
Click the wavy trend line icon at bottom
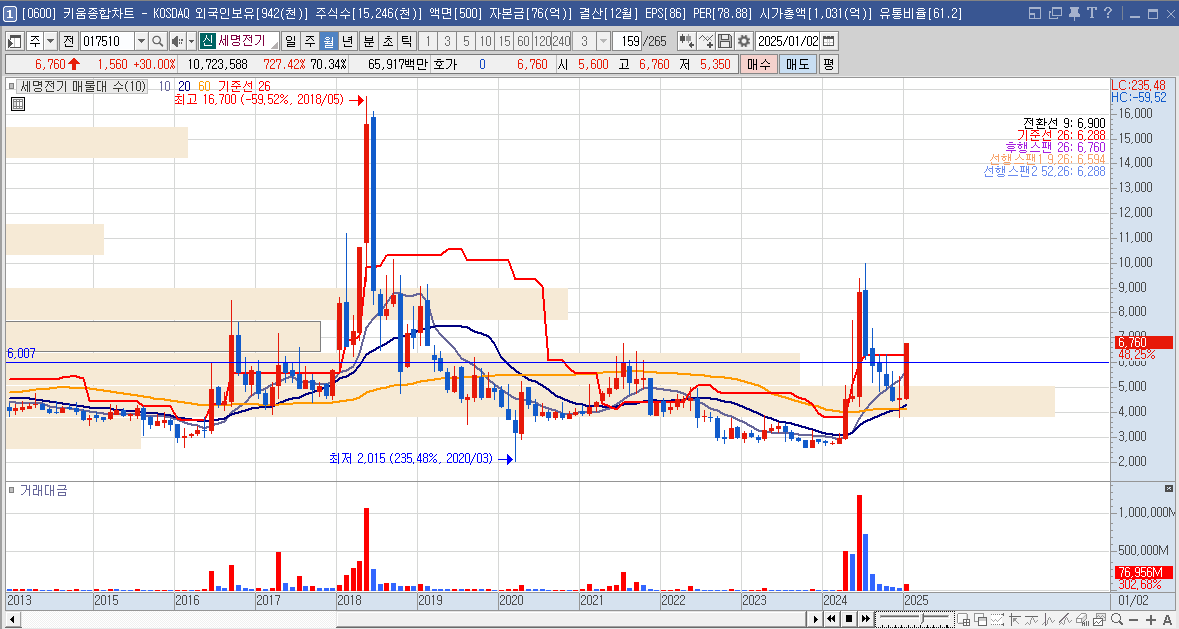point(1032,619)
